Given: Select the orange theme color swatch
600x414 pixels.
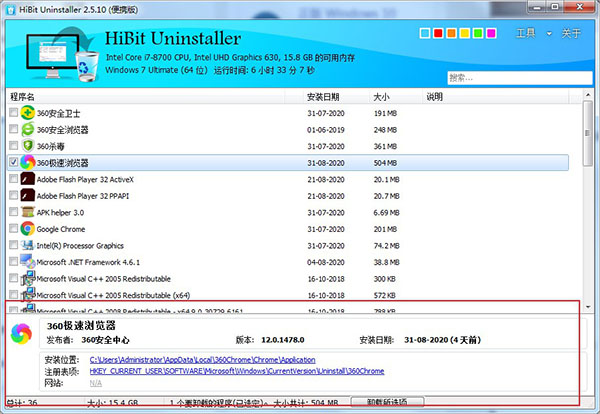Looking at the screenshot, I should [x=452, y=33].
